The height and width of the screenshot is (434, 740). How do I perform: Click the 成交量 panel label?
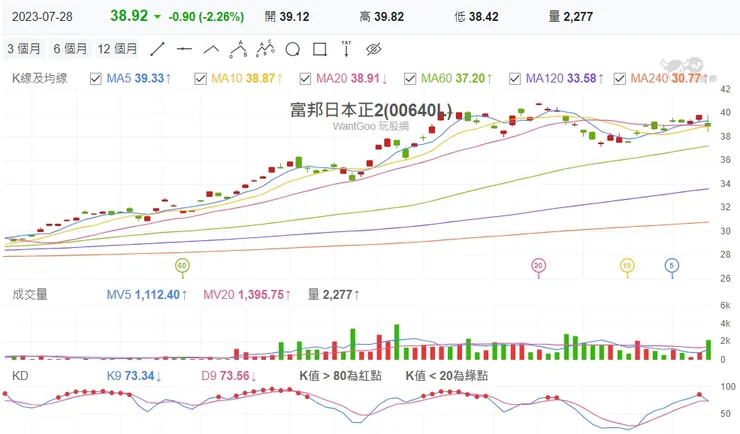coord(30,294)
